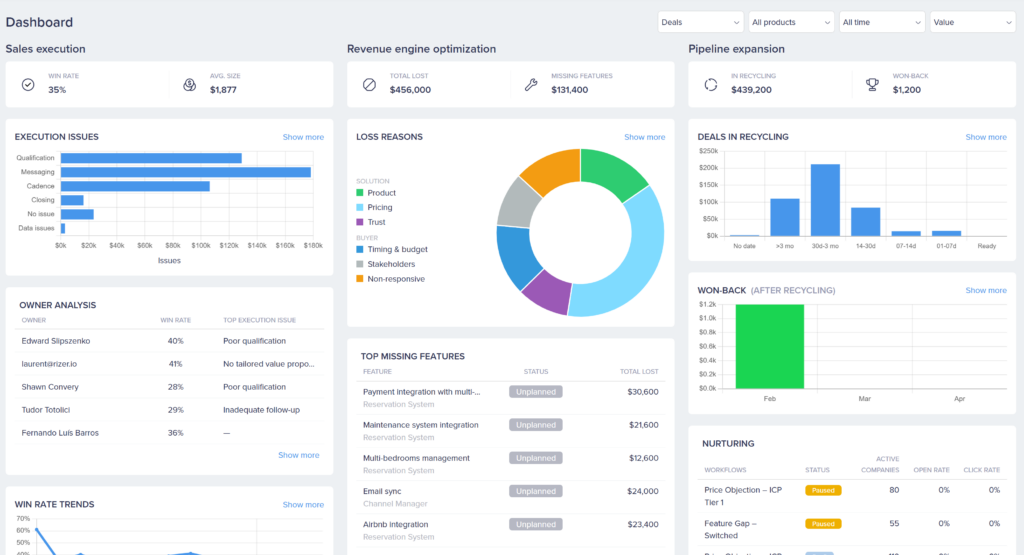Click the total lost crossed-circle icon

point(369,85)
